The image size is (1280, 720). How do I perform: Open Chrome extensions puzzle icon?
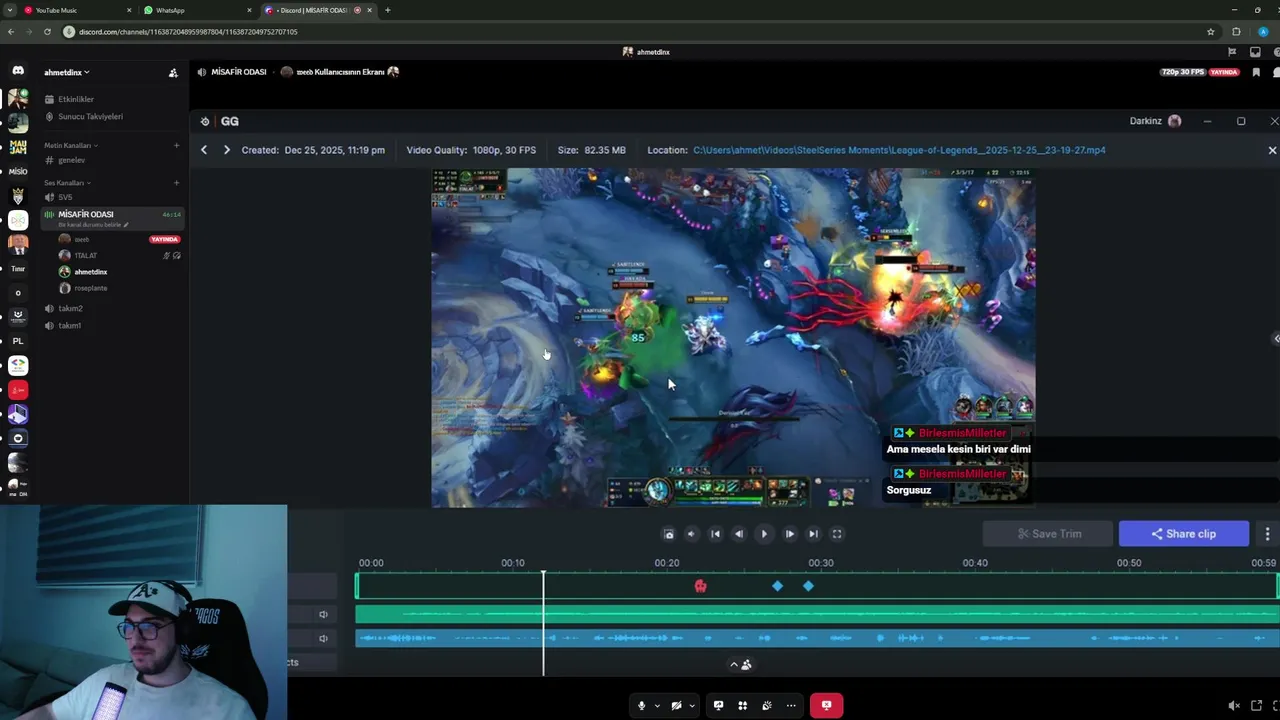(1236, 32)
